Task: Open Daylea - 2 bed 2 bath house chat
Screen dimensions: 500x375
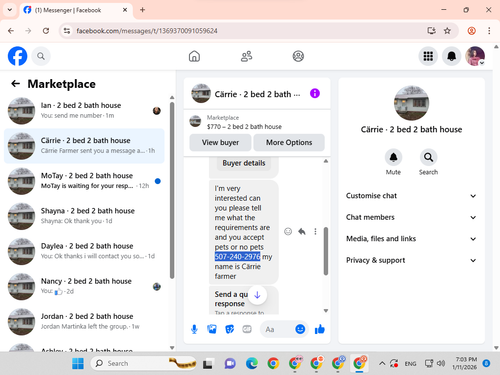Action: (x=84, y=251)
